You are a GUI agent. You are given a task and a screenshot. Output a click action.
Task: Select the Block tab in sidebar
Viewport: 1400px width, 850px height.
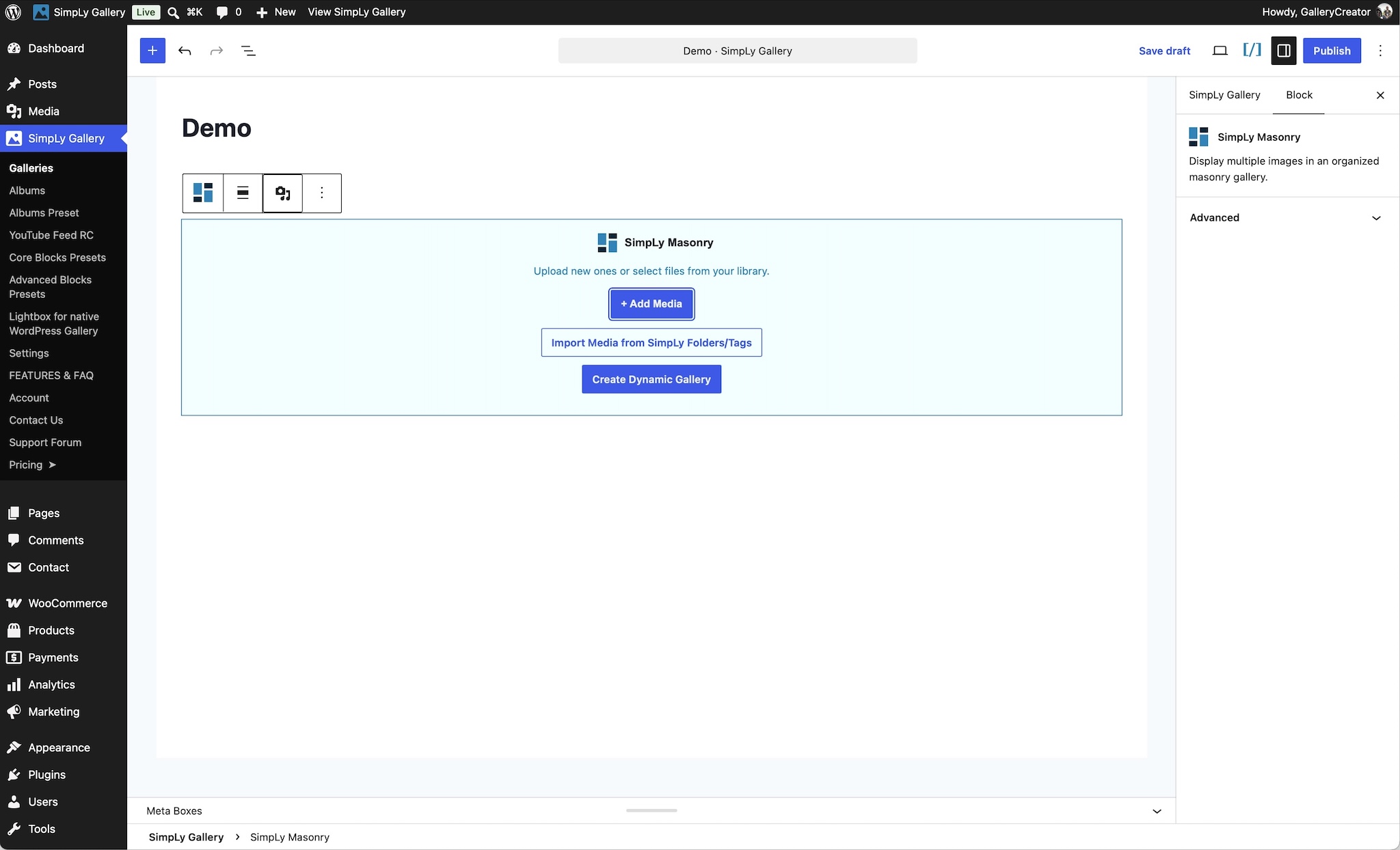click(1299, 95)
